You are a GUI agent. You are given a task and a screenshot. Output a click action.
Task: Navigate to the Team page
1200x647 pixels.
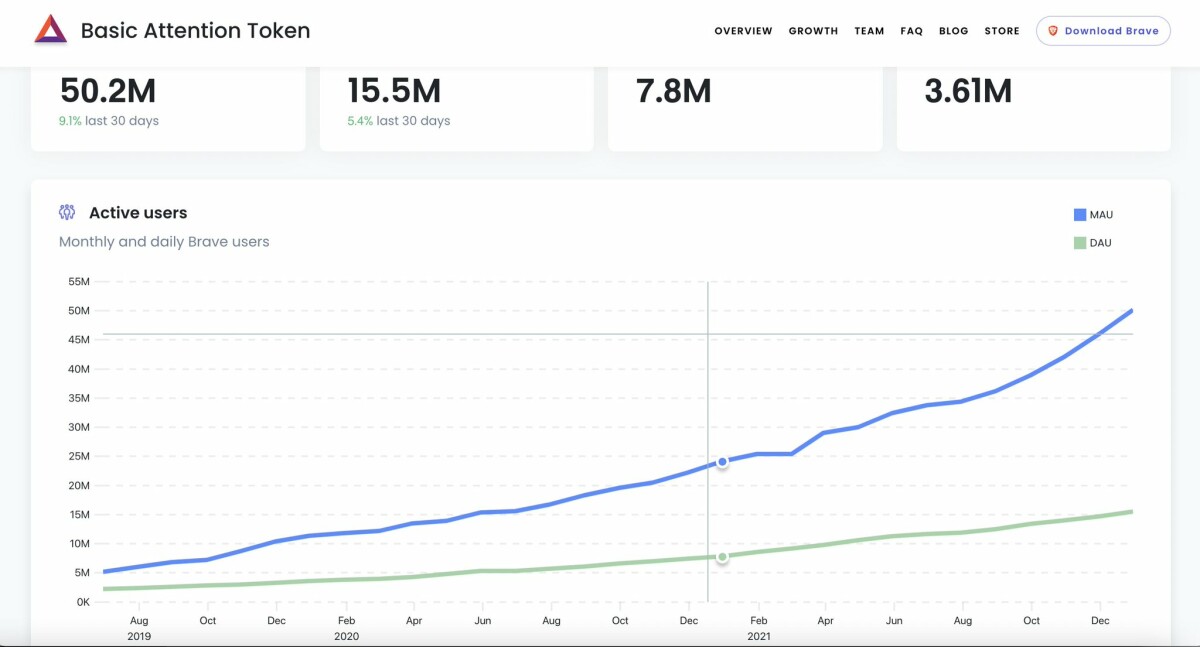pos(869,31)
